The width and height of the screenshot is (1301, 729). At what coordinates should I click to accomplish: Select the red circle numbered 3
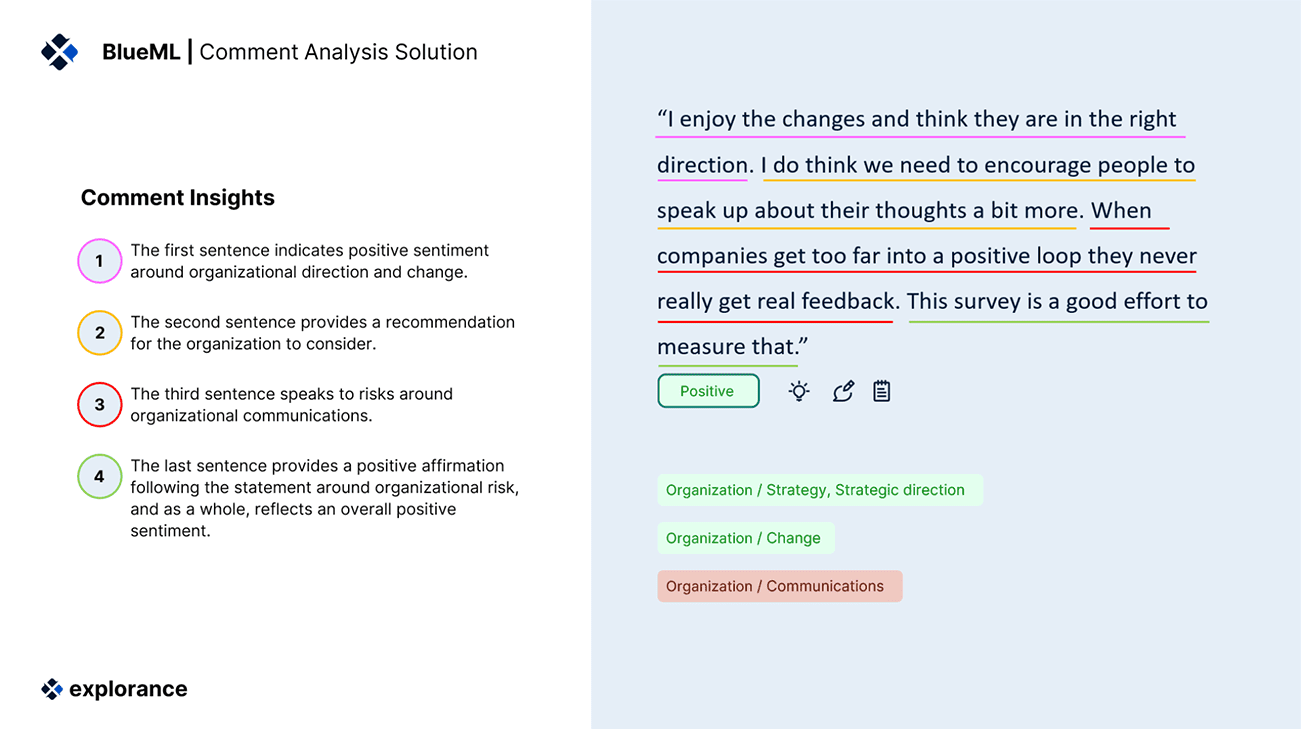(99, 405)
